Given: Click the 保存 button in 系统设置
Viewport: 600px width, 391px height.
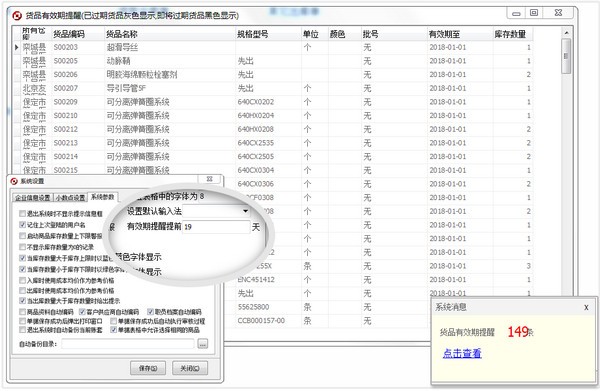Looking at the screenshot, I should click(x=148, y=368).
